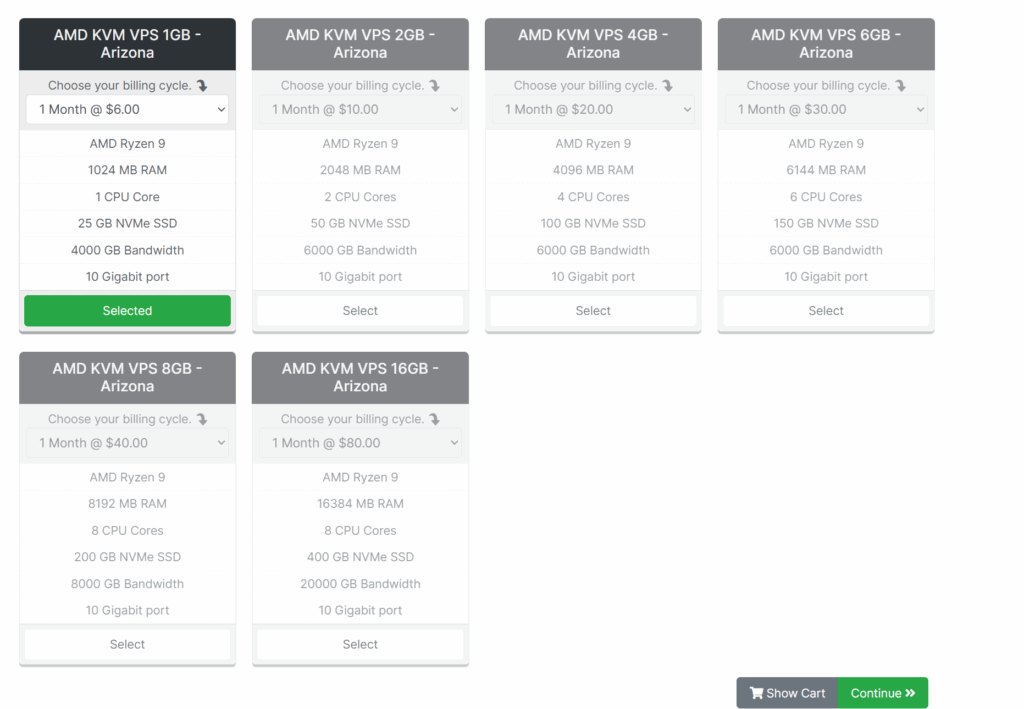Click the green Selected button on 1GB plan

coord(127,311)
